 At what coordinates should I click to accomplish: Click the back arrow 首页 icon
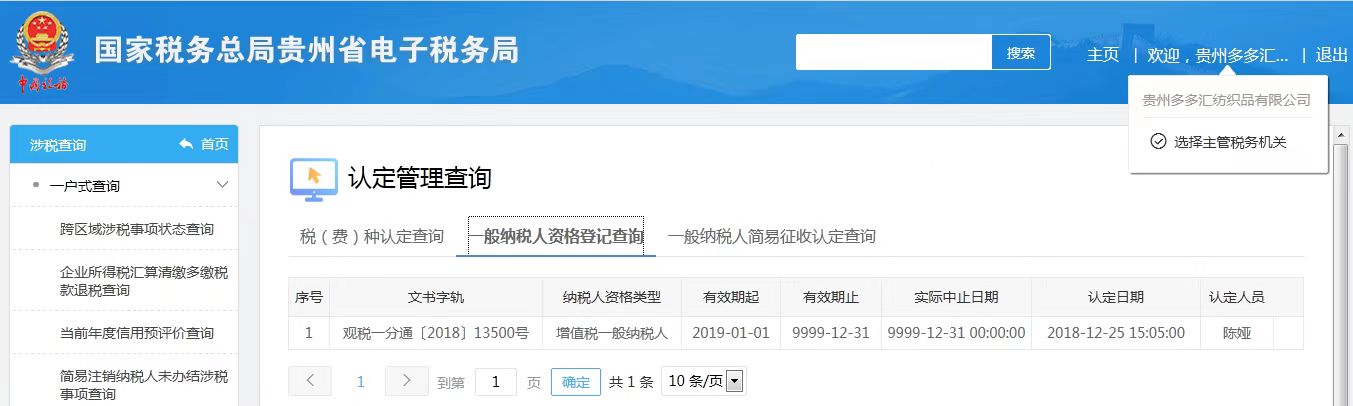(186, 145)
